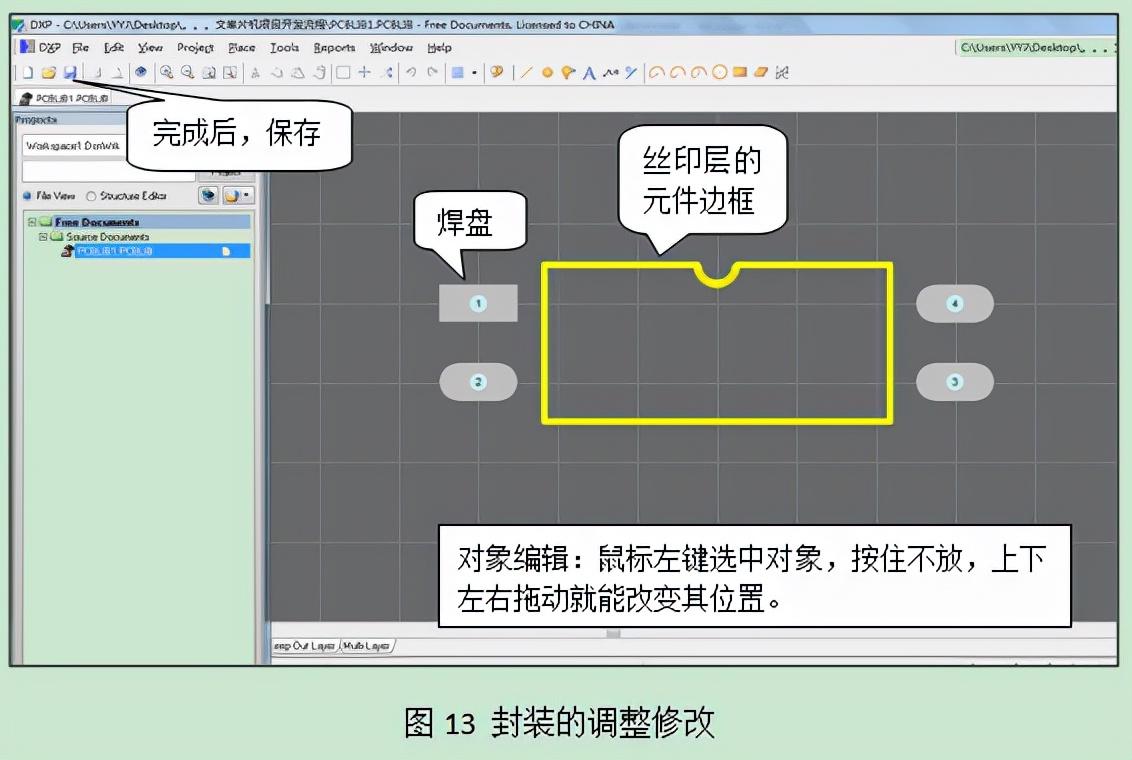Collapse the Source Documents folder
1132x760 pixels.
(x=43, y=237)
